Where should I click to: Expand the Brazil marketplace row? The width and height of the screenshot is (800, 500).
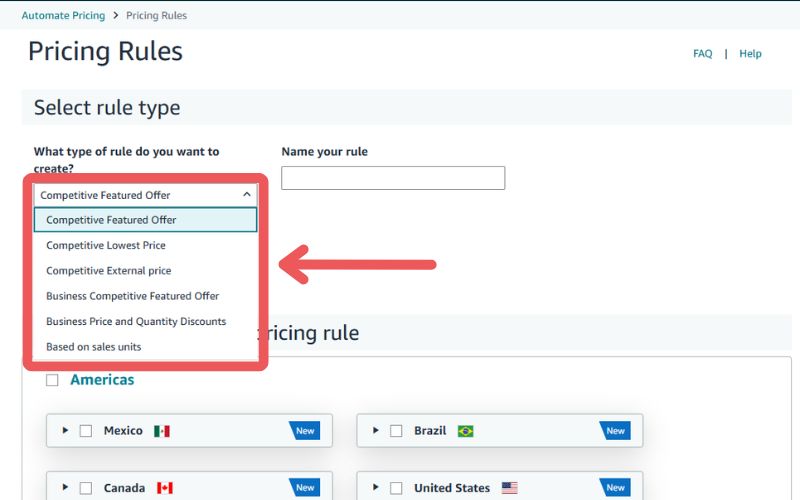[x=375, y=430]
